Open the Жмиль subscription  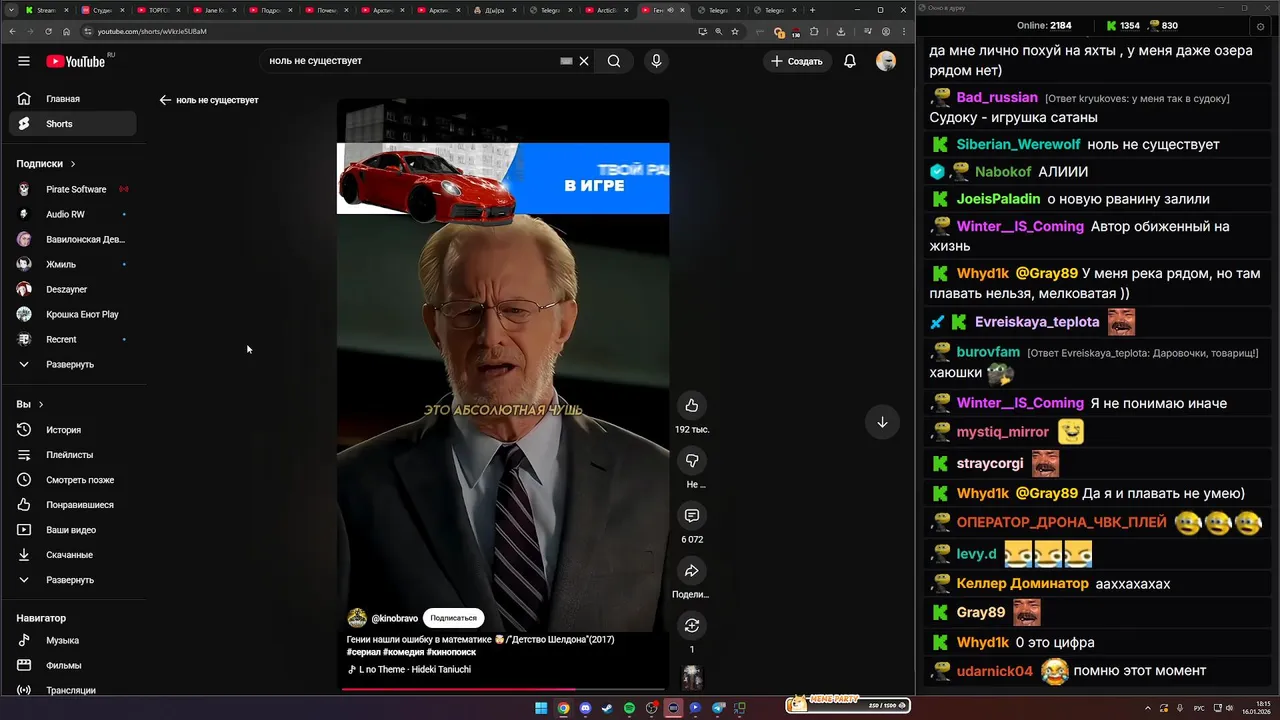point(72,264)
